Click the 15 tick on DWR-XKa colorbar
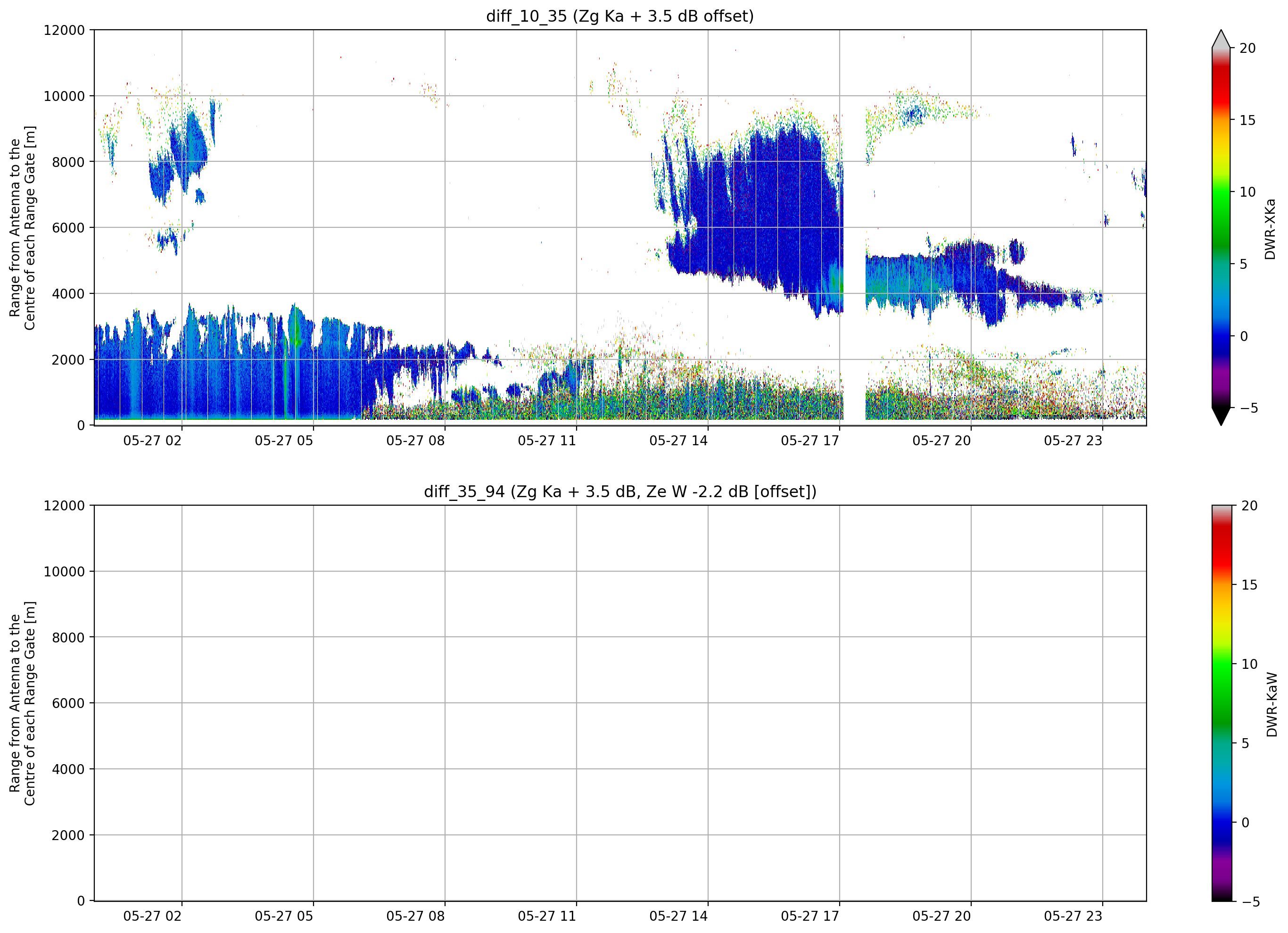The width and height of the screenshot is (1288, 933). coord(1247,120)
